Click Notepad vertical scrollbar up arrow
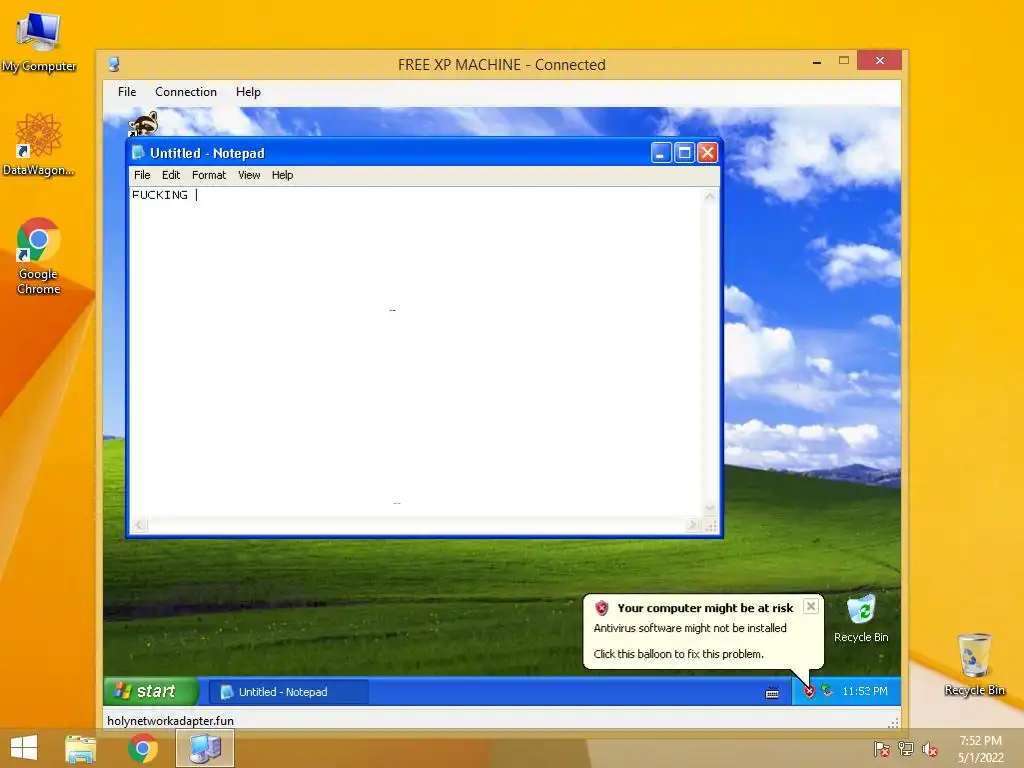Viewport: 1024px width, 768px height. click(710, 197)
